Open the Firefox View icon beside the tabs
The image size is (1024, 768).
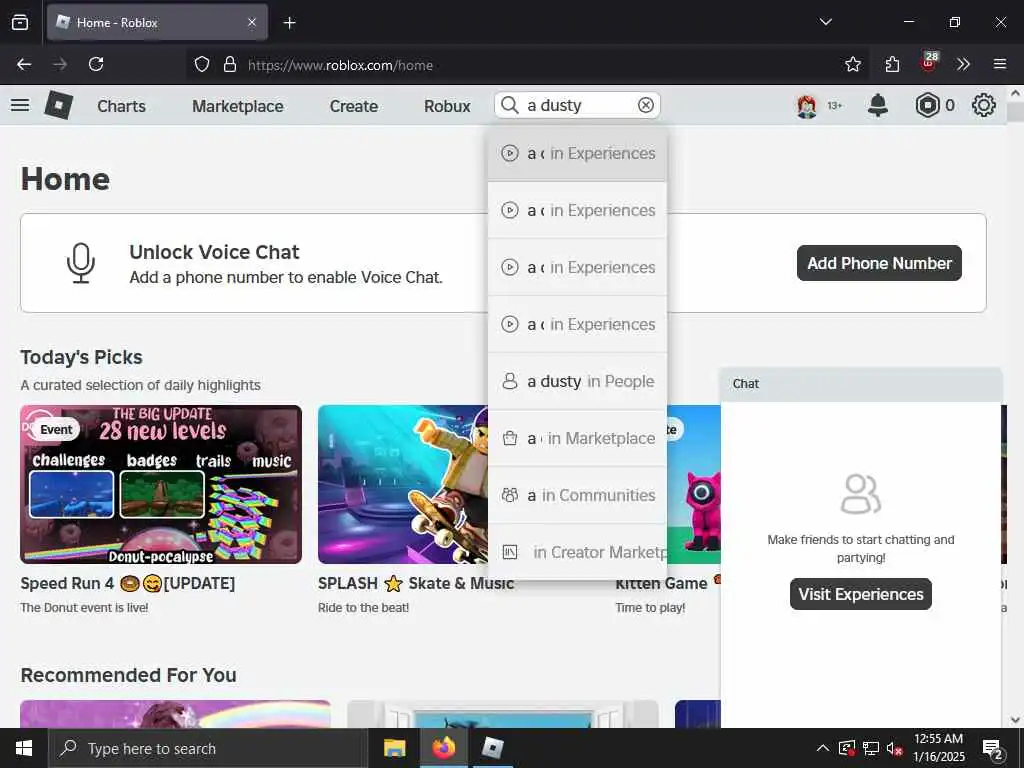click(20, 22)
